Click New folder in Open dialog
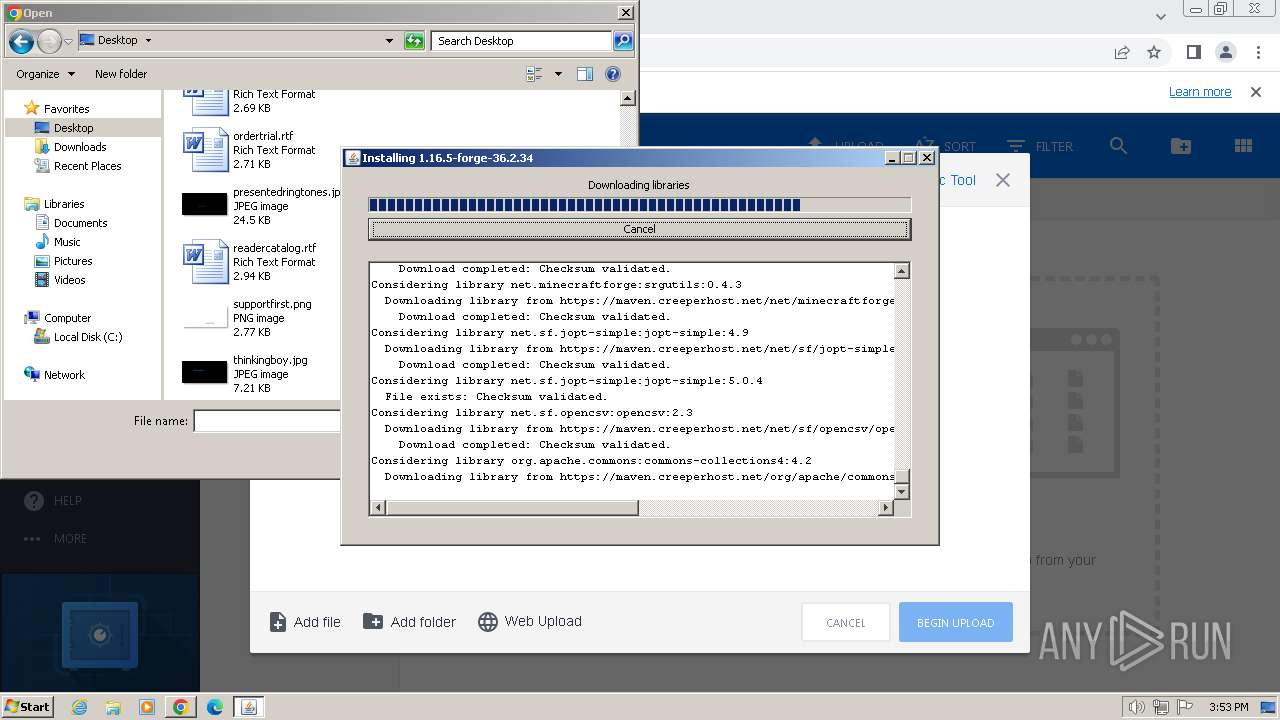Image resolution: width=1280 pixels, height=720 pixels. coord(121,74)
